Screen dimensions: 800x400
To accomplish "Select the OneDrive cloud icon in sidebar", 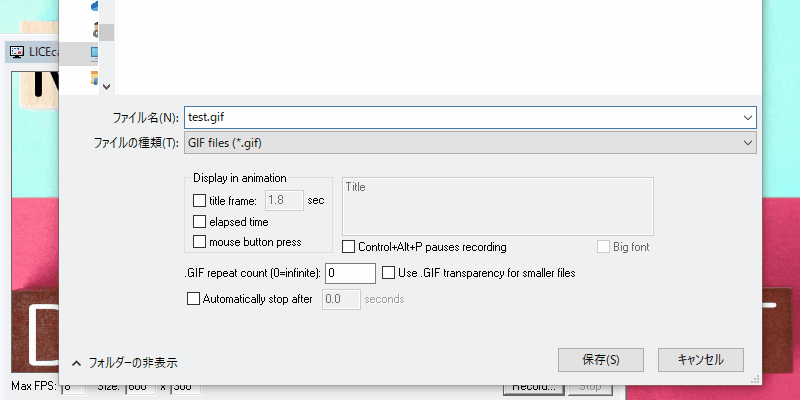I will (95, 6).
